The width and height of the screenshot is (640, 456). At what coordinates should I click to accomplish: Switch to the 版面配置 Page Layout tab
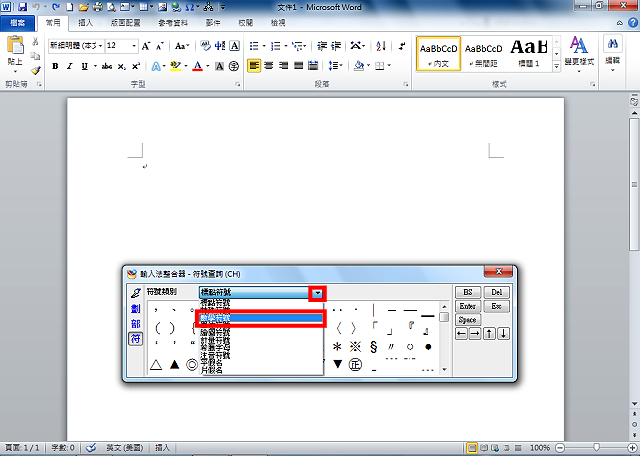125,23
